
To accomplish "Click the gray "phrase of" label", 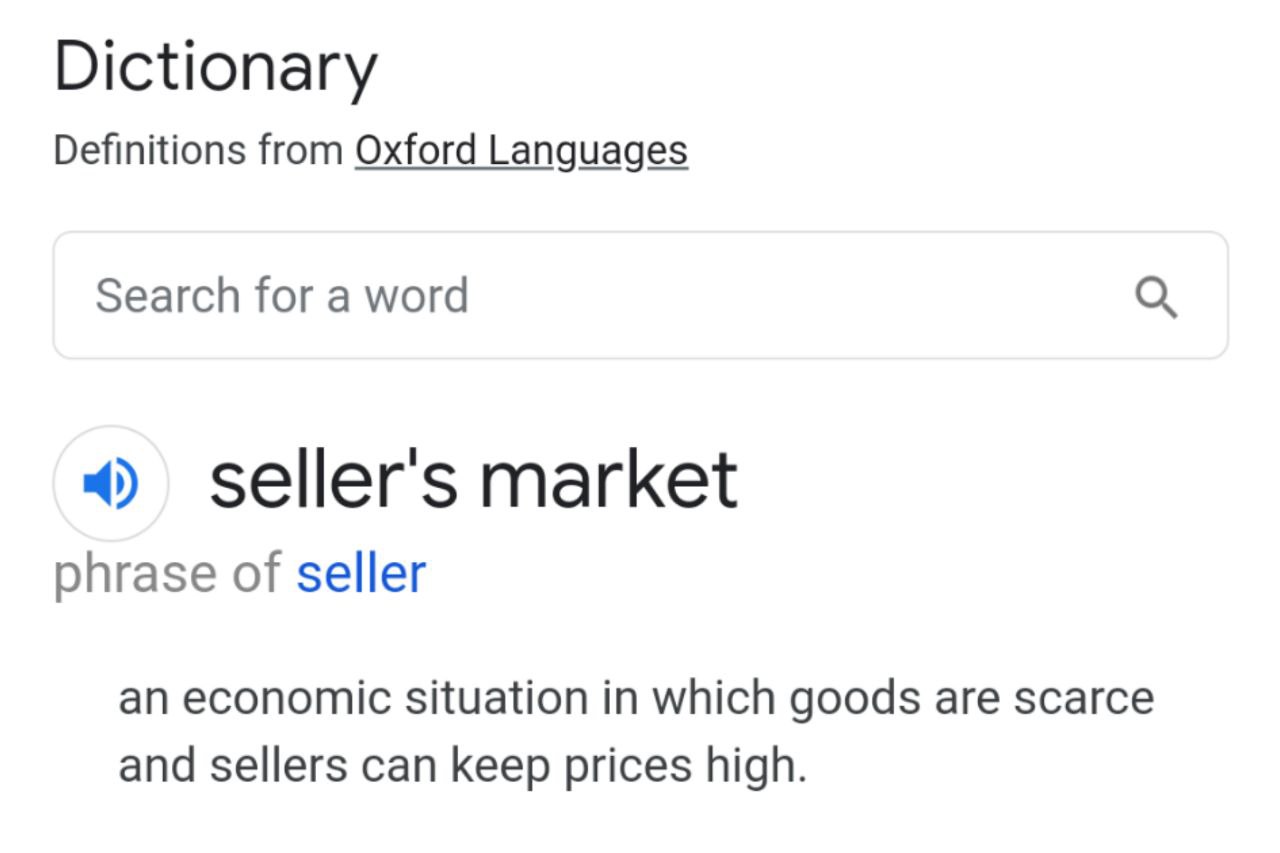I will (x=167, y=576).
